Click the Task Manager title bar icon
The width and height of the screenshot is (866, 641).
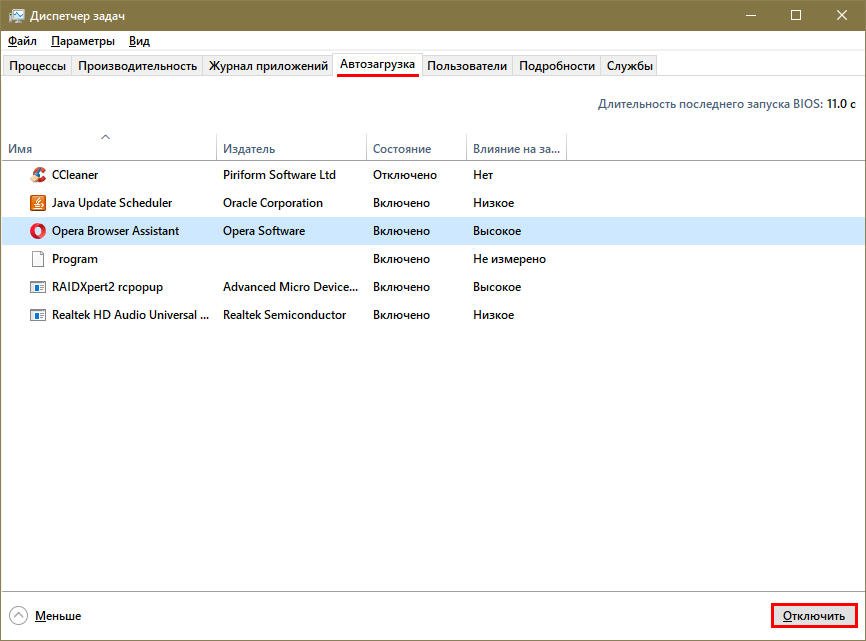[17, 15]
